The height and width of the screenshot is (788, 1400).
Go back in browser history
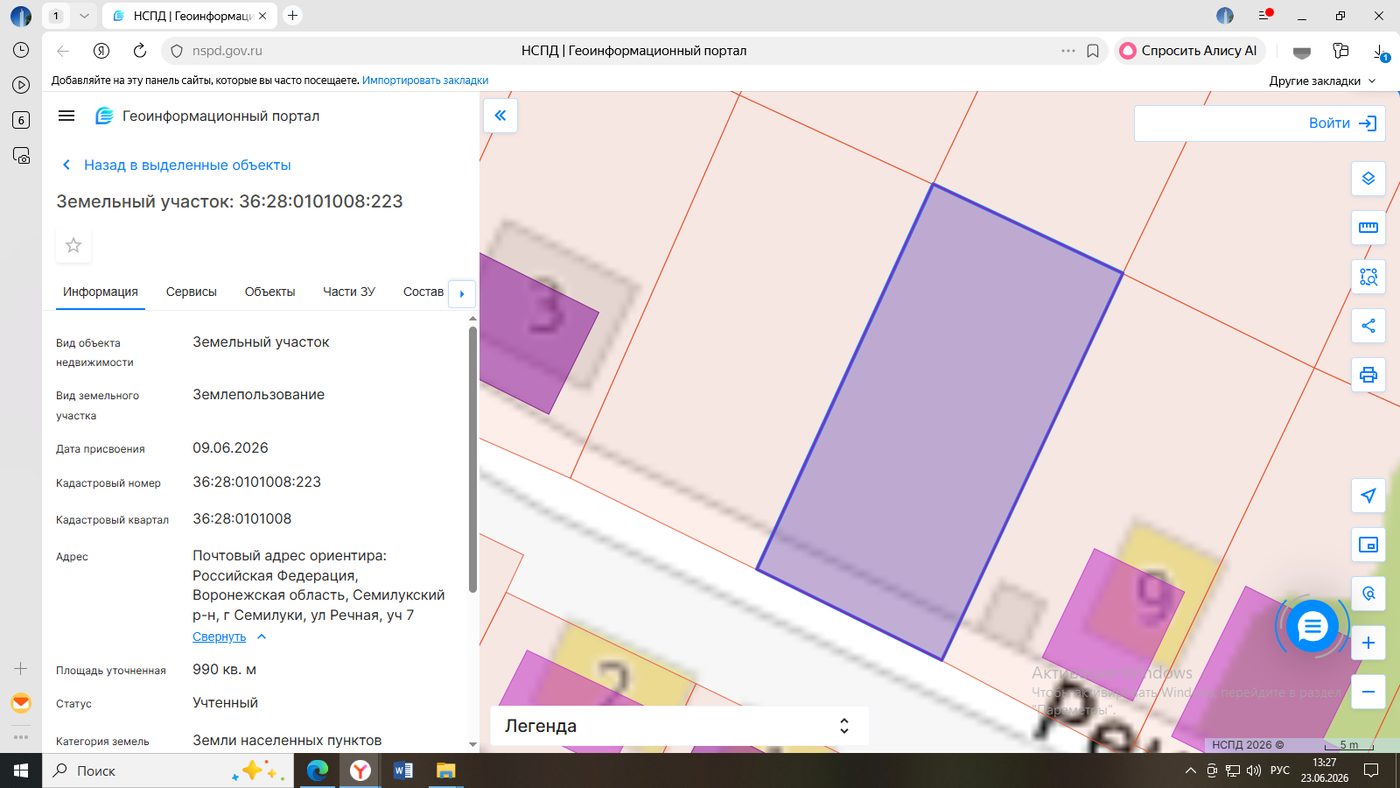(x=63, y=51)
